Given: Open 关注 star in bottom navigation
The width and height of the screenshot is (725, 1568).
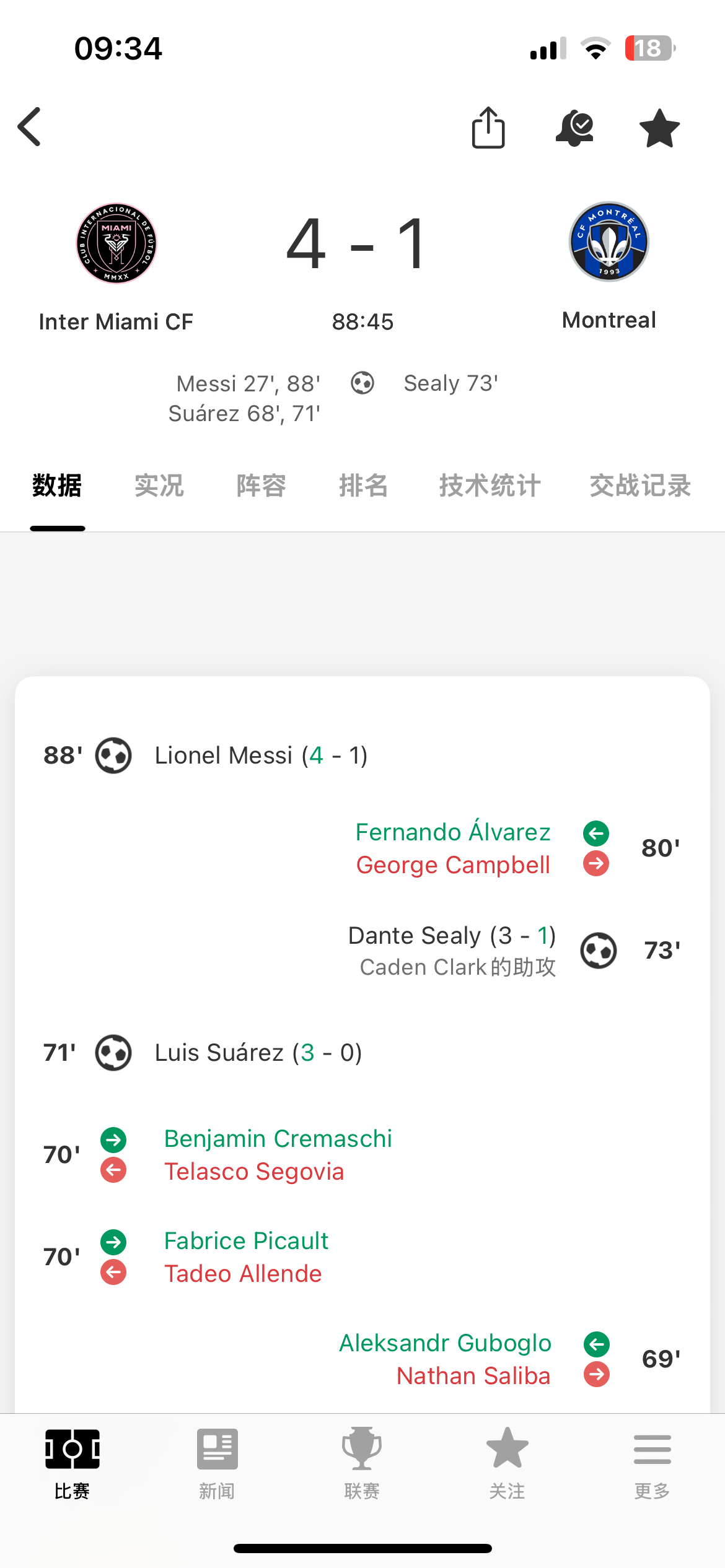Looking at the screenshot, I should tap(507, 1464).
